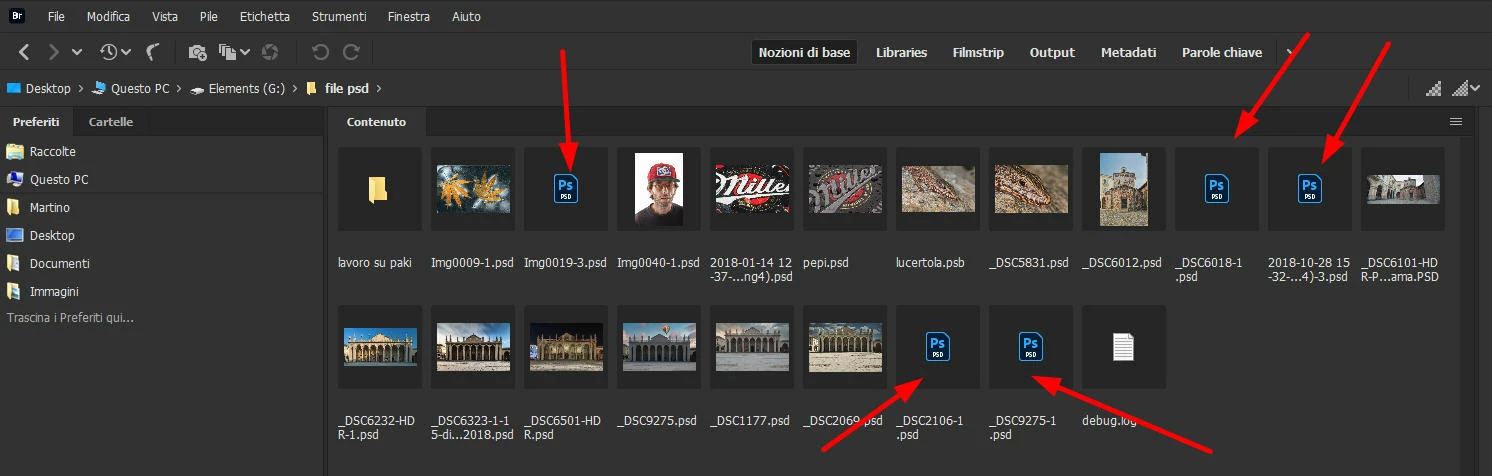This screenshot has height=476, width=1492.
Task: Click the forward navigation arrow
Action: pos(54,52)
